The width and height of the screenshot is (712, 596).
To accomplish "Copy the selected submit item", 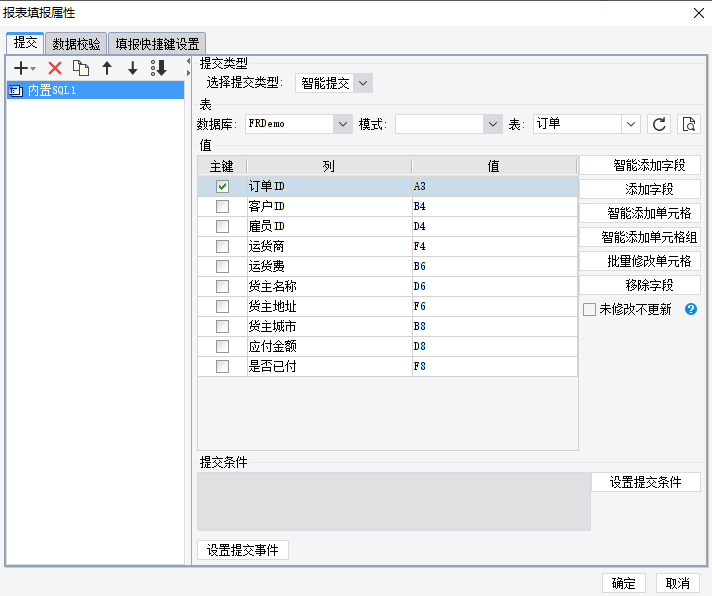I will click(x=81, y=68).
